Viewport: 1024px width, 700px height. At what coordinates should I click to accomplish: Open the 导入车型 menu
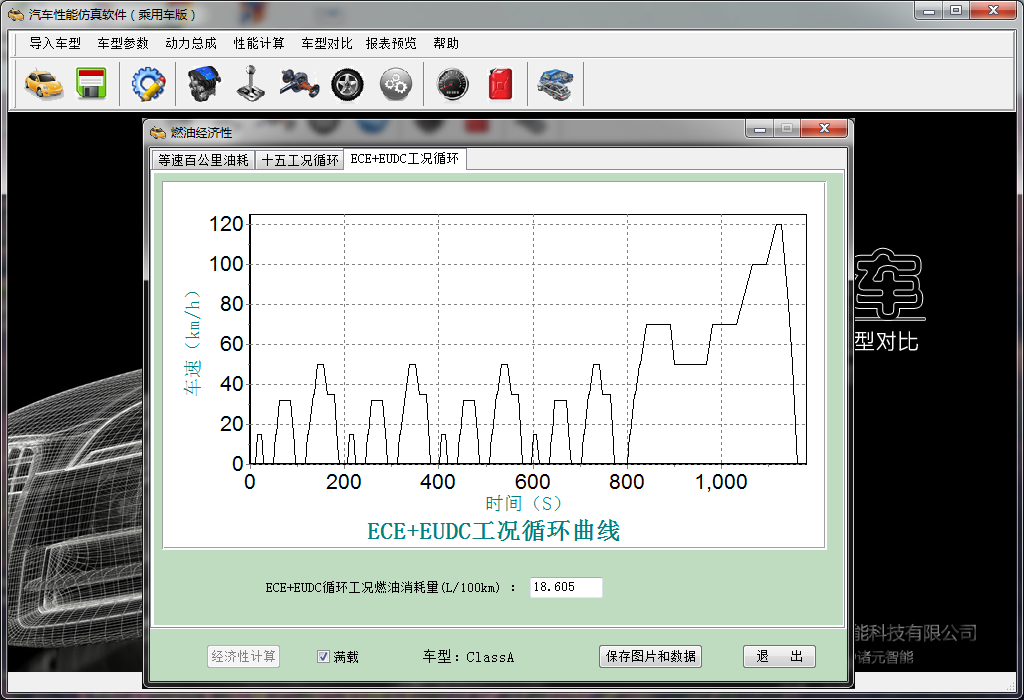pos(55,43)
